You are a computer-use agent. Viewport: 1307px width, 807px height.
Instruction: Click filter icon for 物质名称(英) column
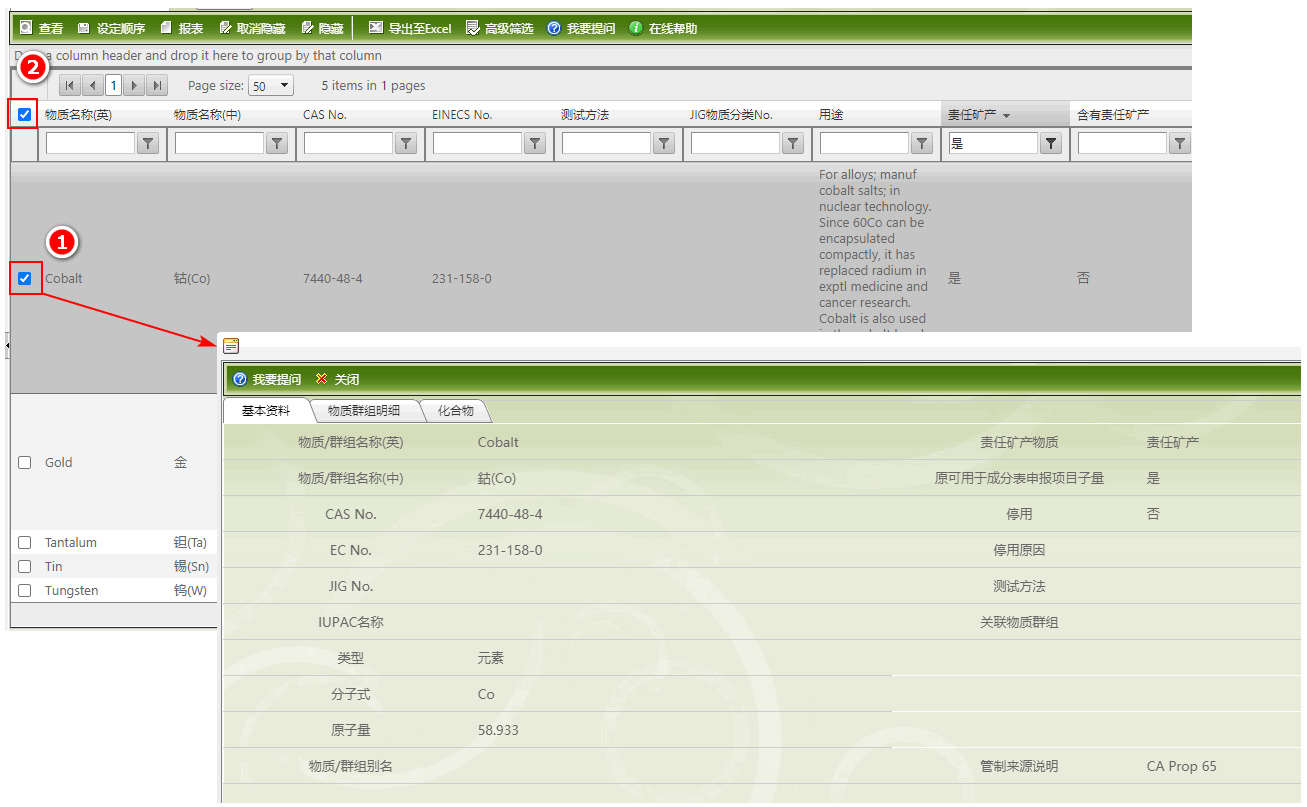[x=148, y=144]
